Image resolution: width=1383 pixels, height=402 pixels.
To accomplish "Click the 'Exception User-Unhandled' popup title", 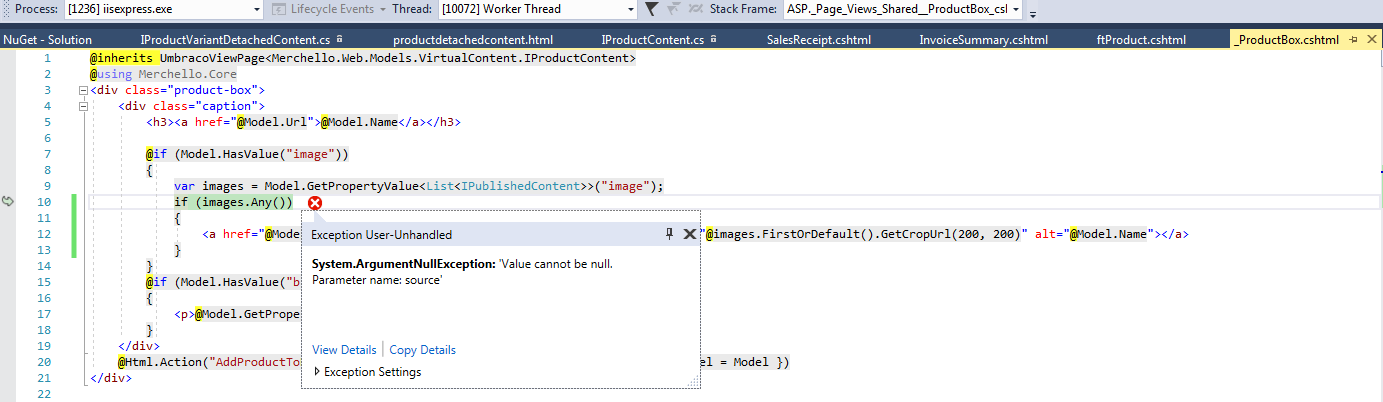I will pos(382,235).
